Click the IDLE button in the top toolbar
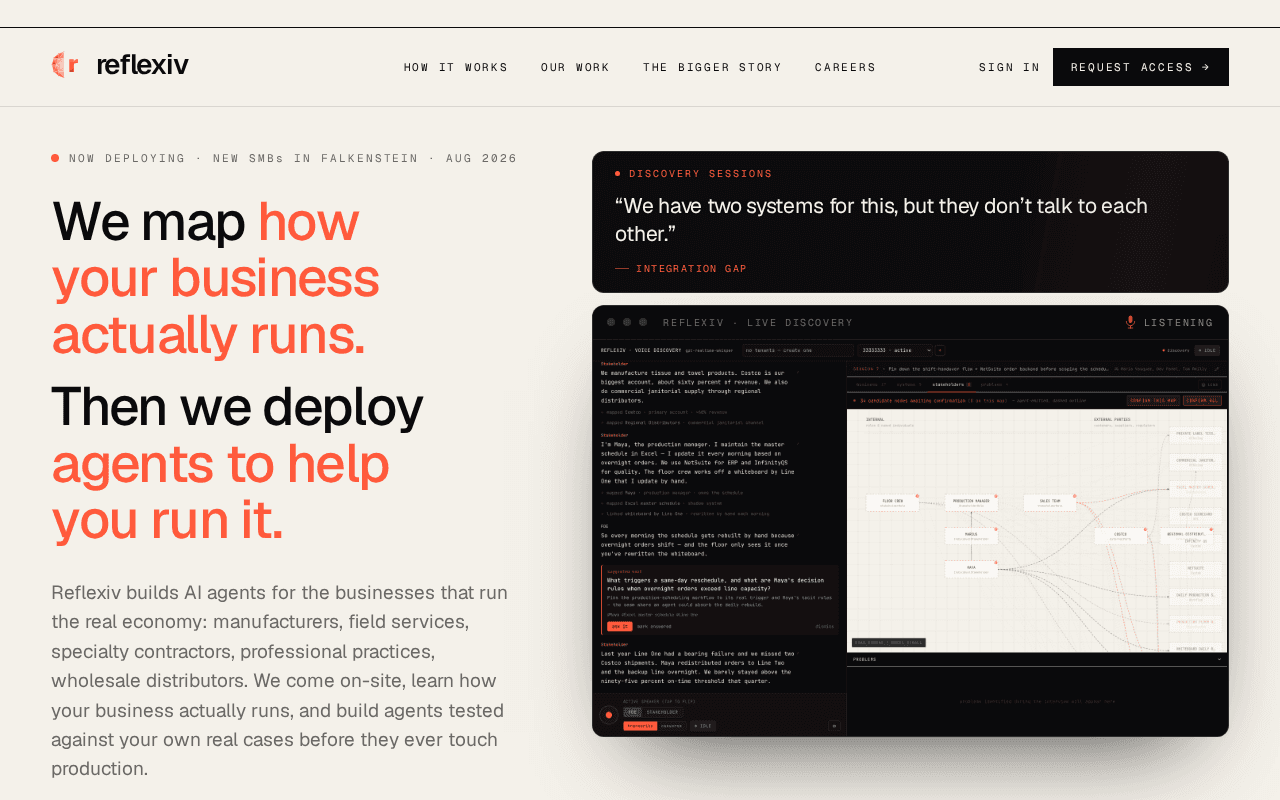1280x800 pixels. point(1207,350)
